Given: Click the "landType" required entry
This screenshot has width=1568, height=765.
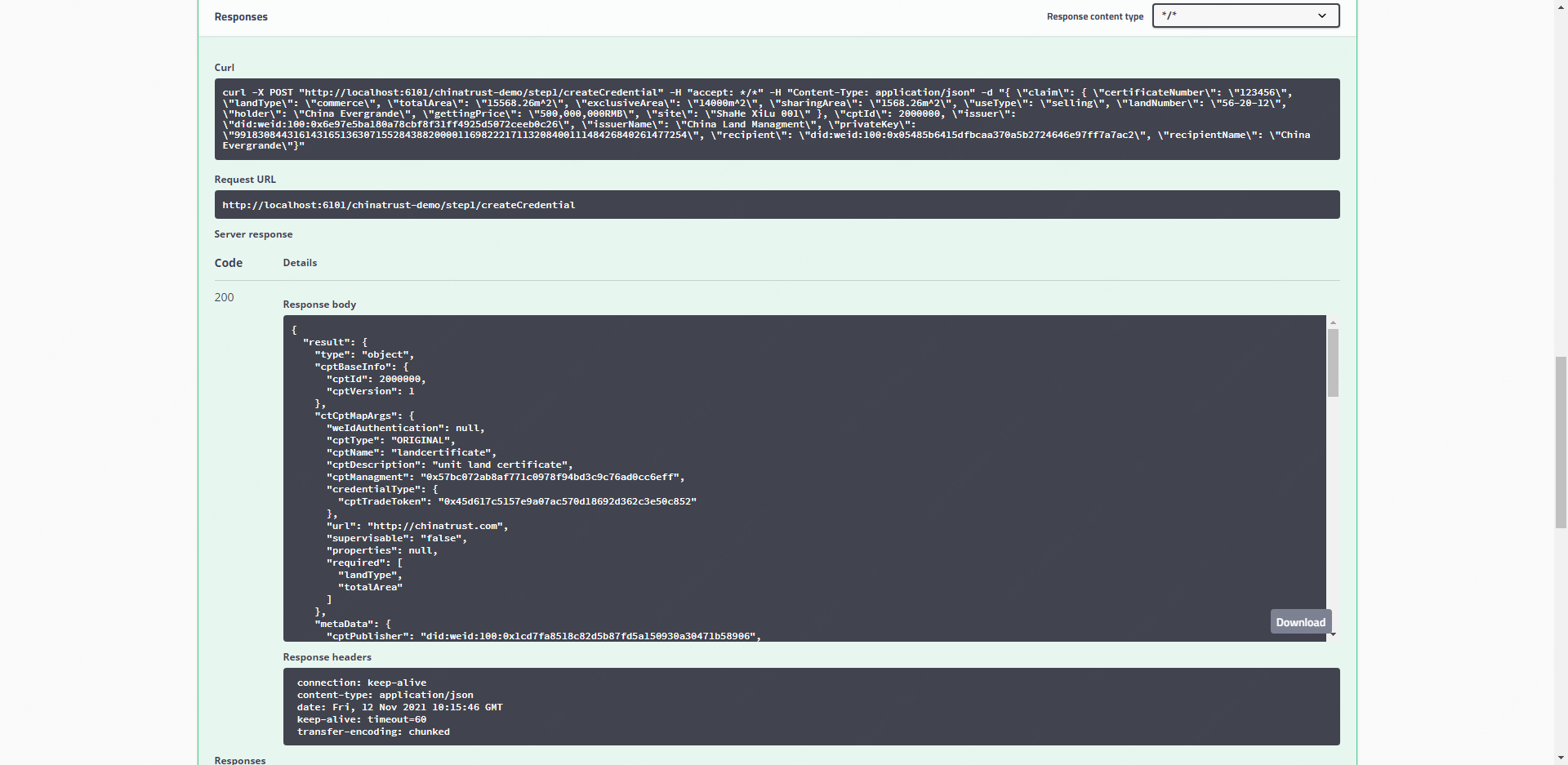Looking at the screenshot, I should (x=370, y=575).
